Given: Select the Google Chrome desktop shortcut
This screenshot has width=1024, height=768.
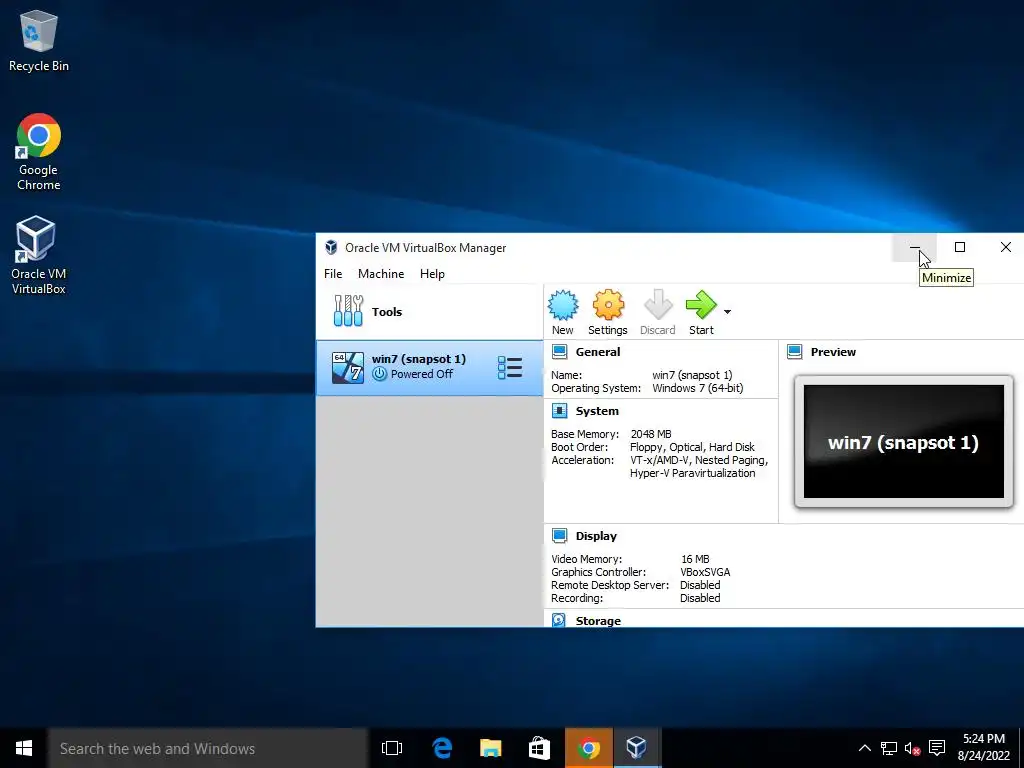Looking at the screenshot, I should pos(39,152).
